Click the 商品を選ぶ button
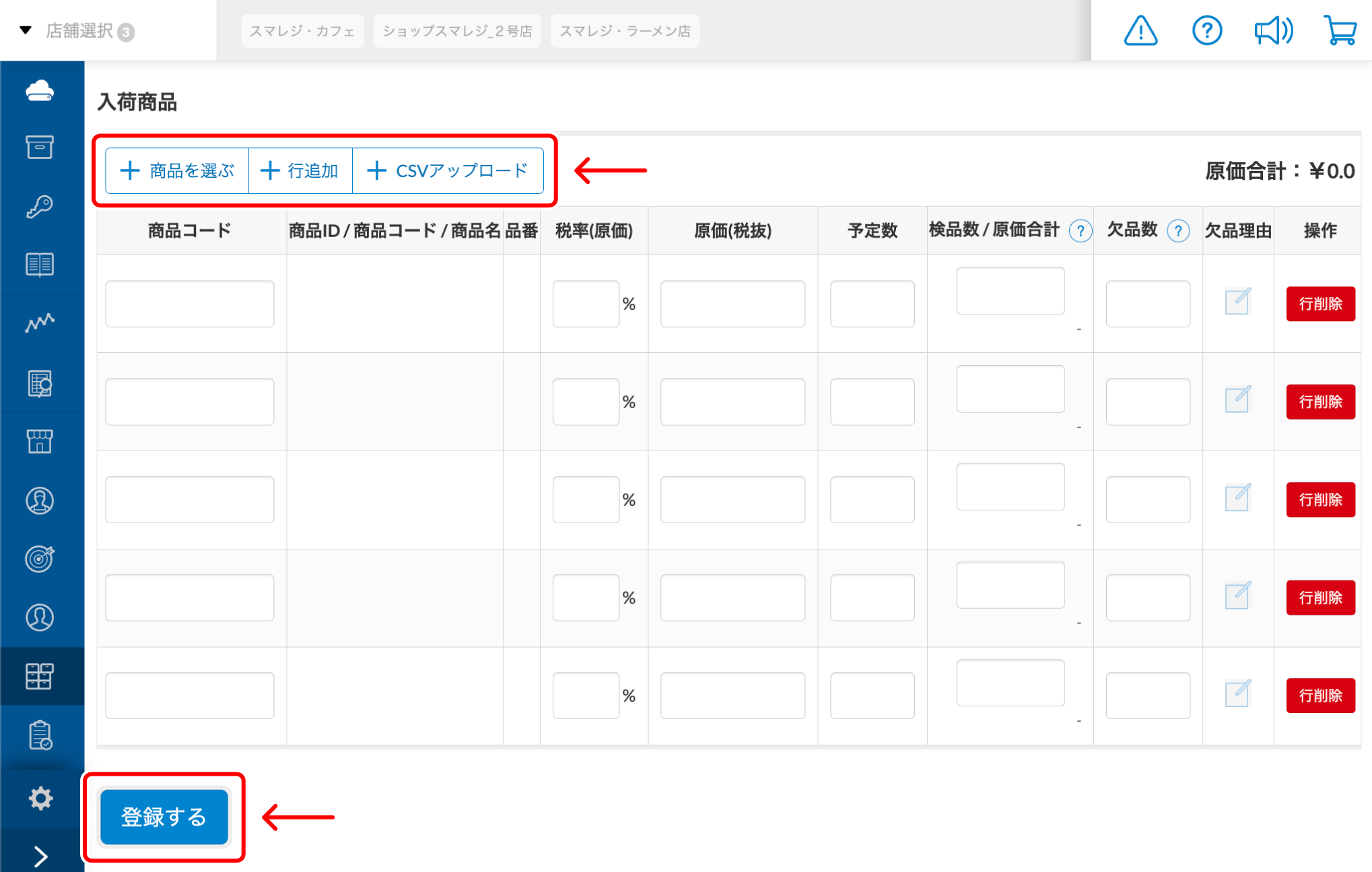Image resolution: width=1372 pixels, height=872 pixels. 177,171
